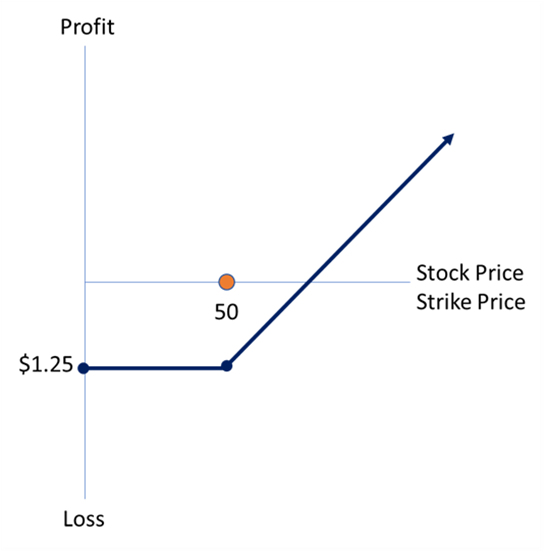Select the Loss axis label
This screenshot has height=551, width=544.
(x=84, y=519)
